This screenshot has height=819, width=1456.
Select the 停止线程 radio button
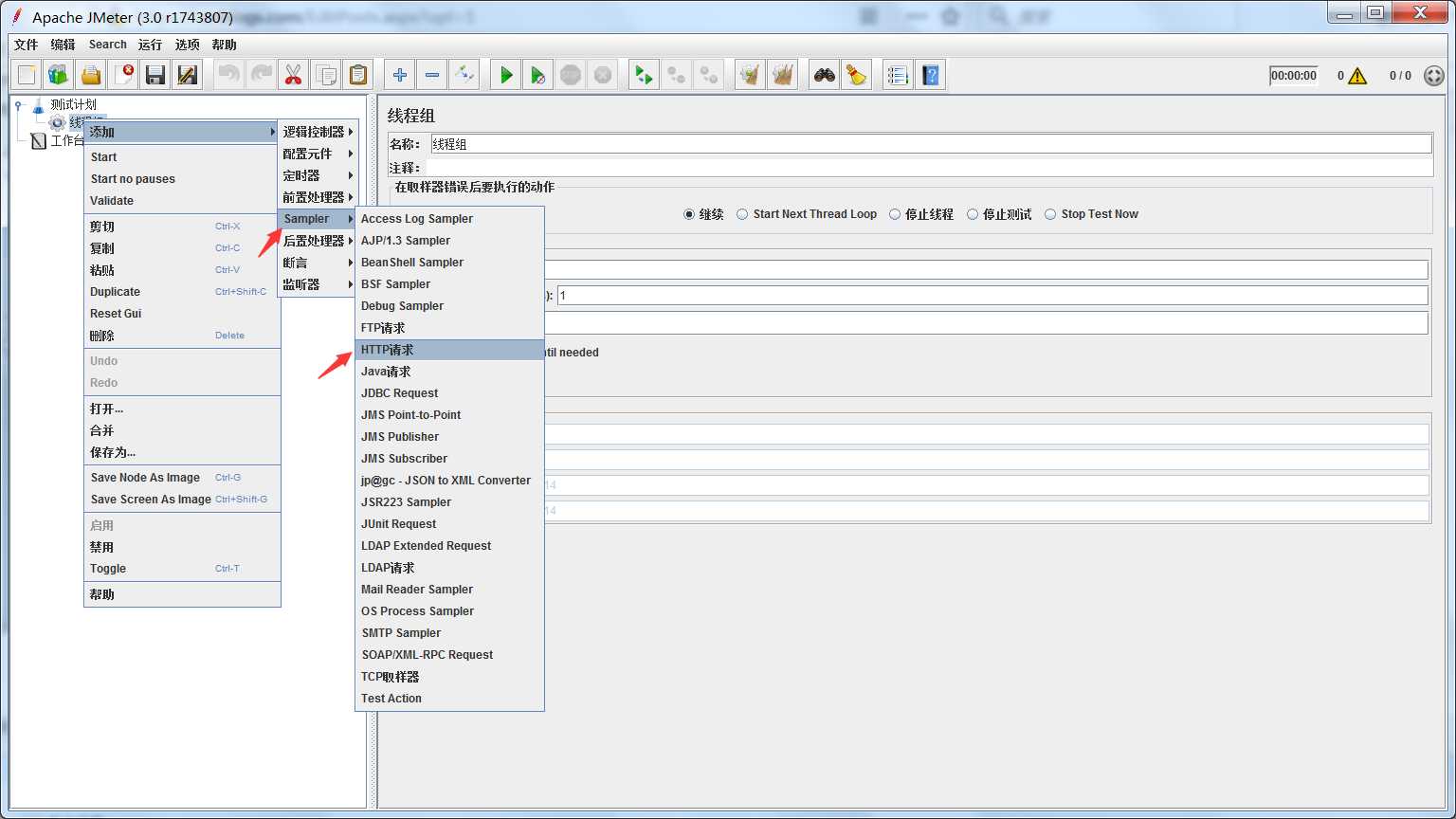click(895, 214)
